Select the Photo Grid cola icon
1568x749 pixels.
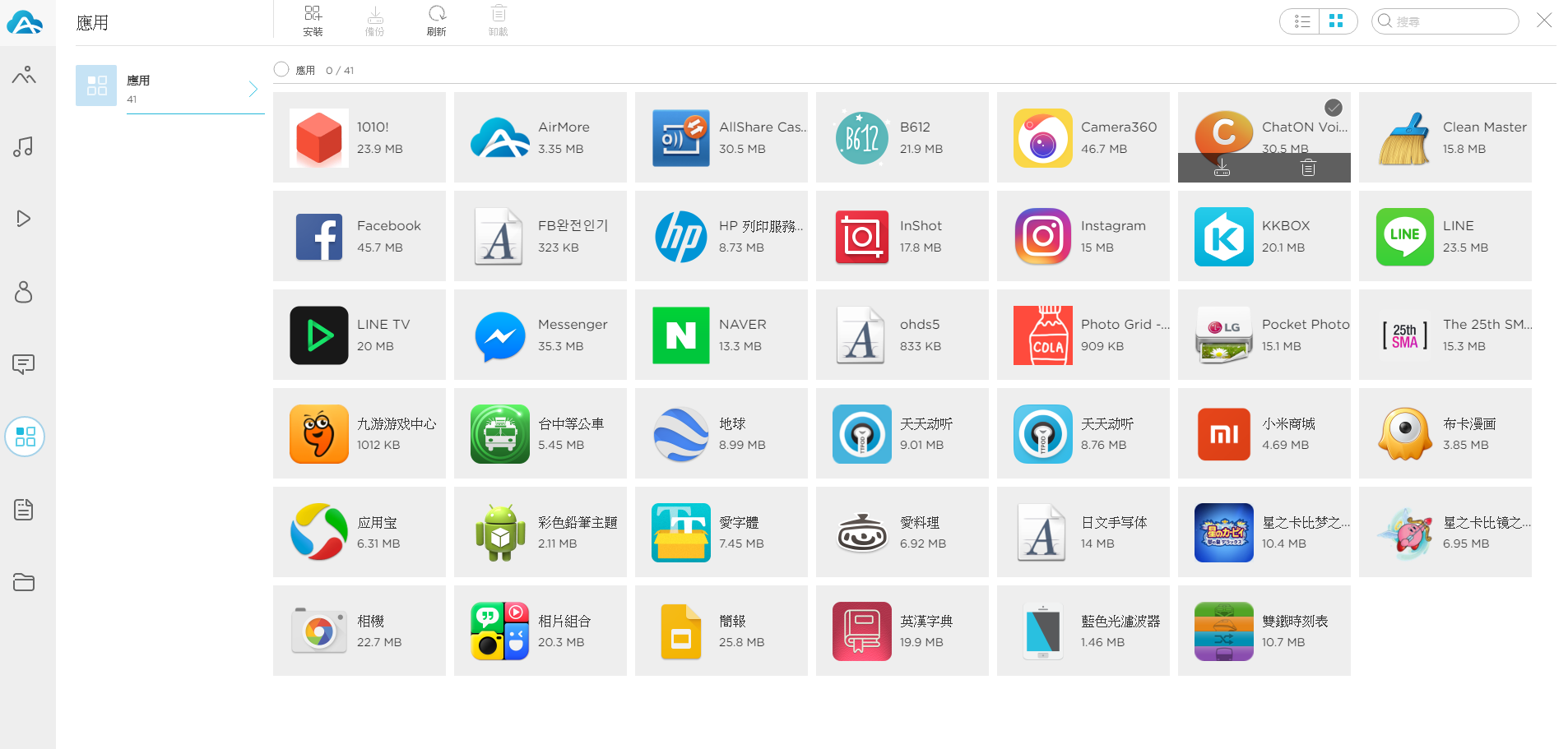point(1043,335)
